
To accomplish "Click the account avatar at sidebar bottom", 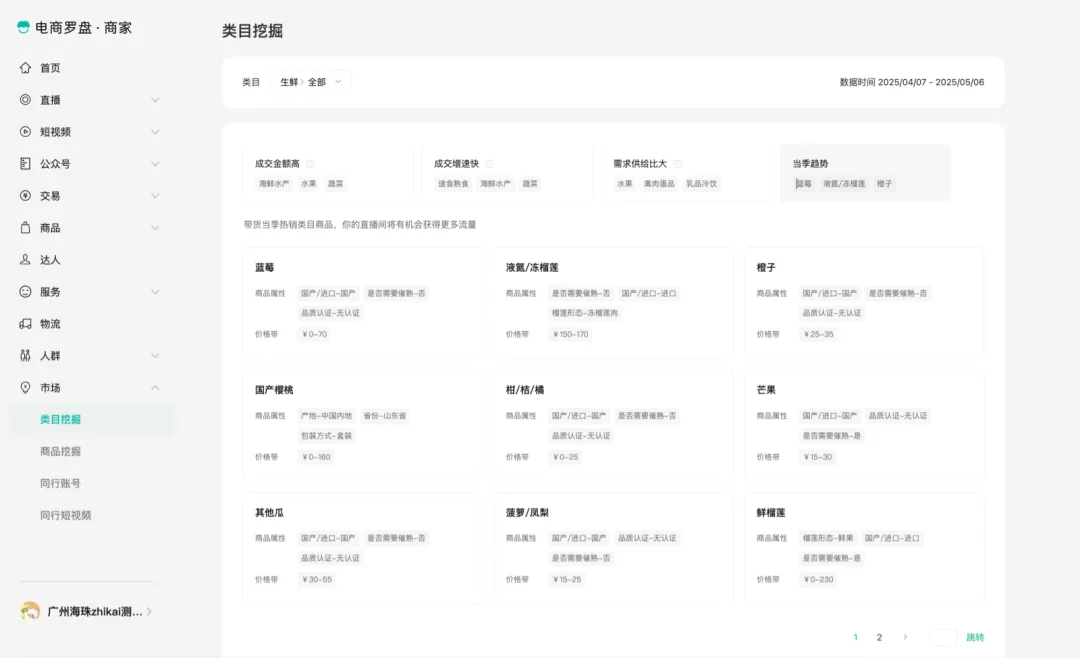I will tap(30, 611).
